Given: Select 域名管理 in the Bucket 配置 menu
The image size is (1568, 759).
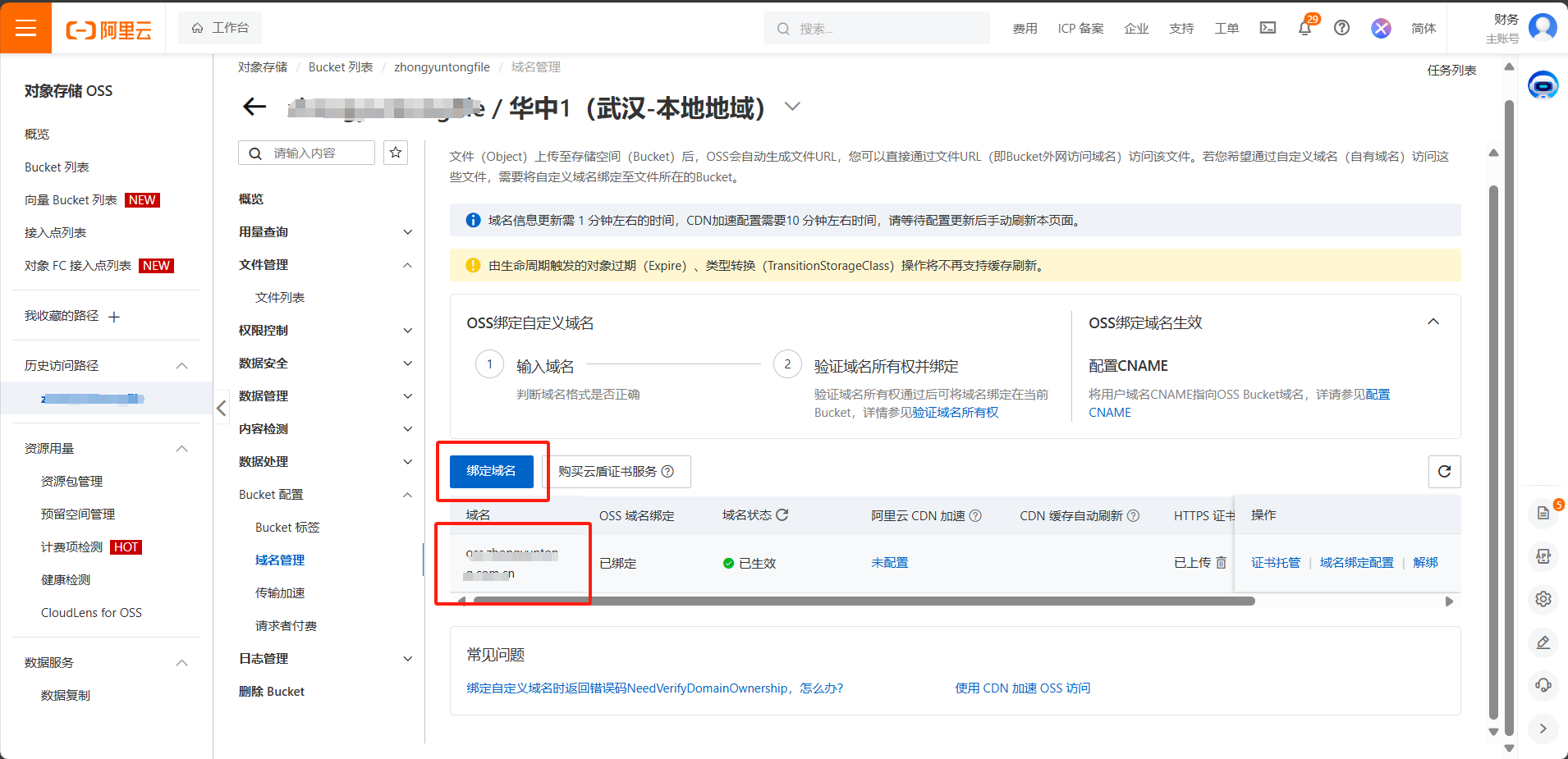Looking at the screenshot, I should pos(280,560).
